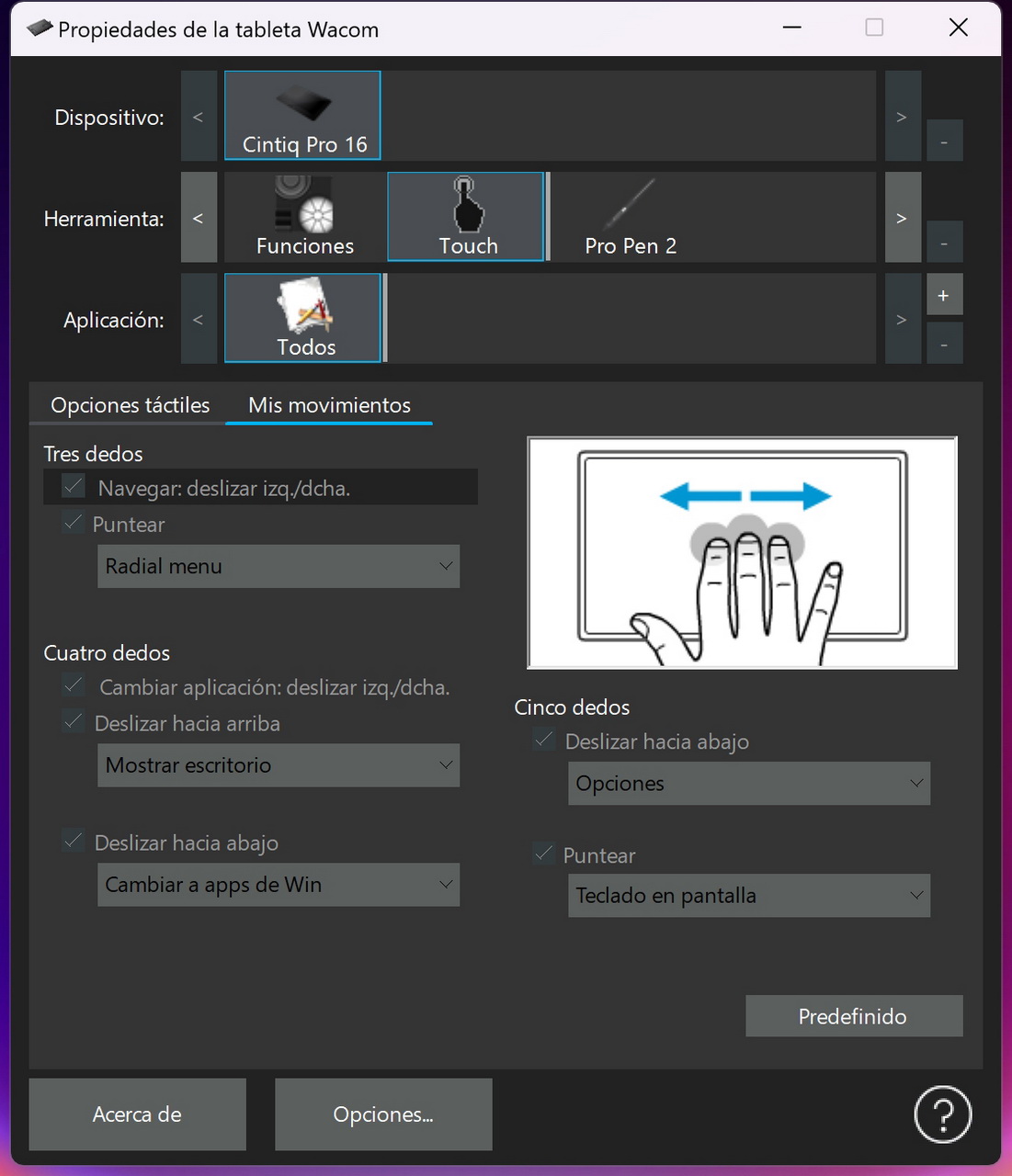Image resolution: width=1012 pixels, height=1176 pixels.
Task: Click right arrow in Dispositivo row
Action: [x=903, y=116]
